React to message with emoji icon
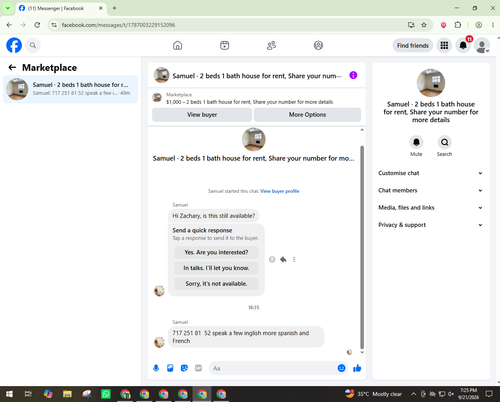Image resolution: width=500 pixels, height=402 pixels. pos(272,259)
